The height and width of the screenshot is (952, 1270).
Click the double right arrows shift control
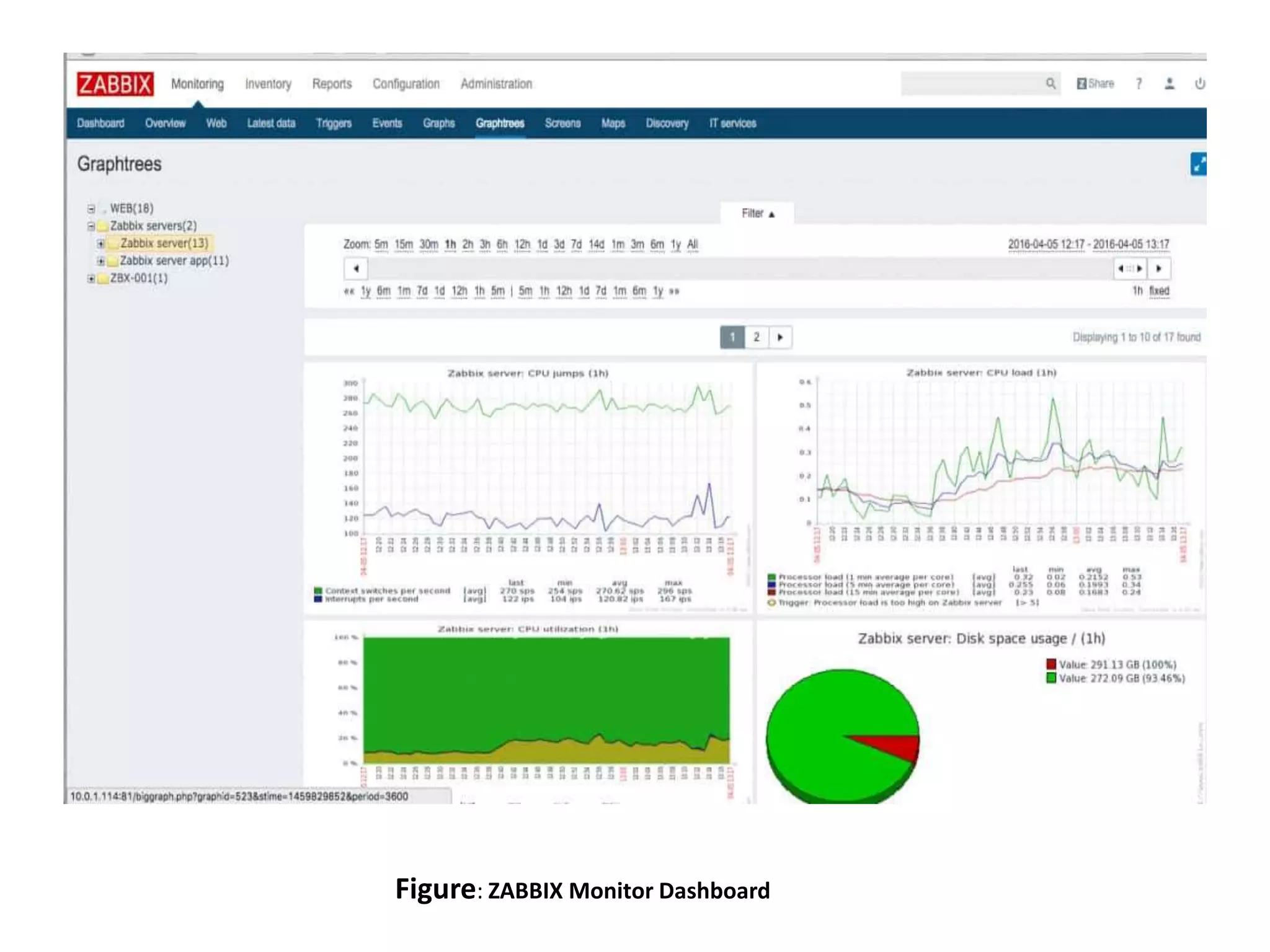[674, 291]
